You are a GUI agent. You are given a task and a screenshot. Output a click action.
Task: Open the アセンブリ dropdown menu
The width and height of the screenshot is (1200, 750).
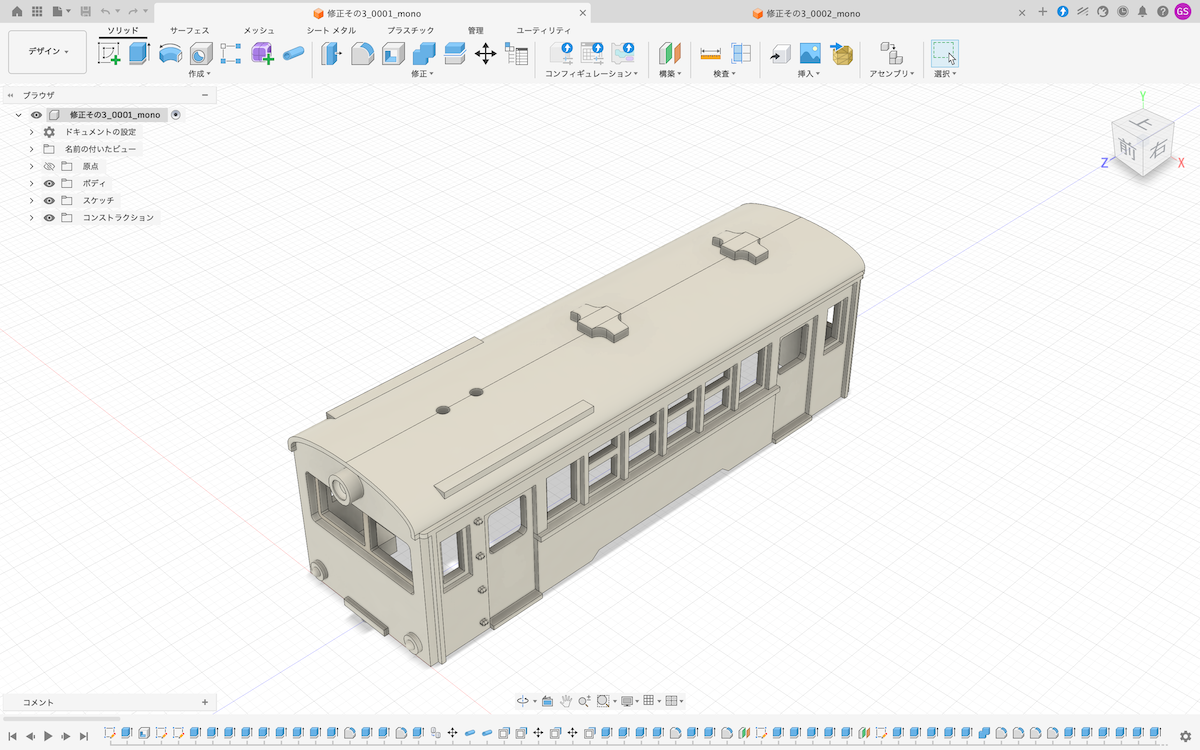891,74
